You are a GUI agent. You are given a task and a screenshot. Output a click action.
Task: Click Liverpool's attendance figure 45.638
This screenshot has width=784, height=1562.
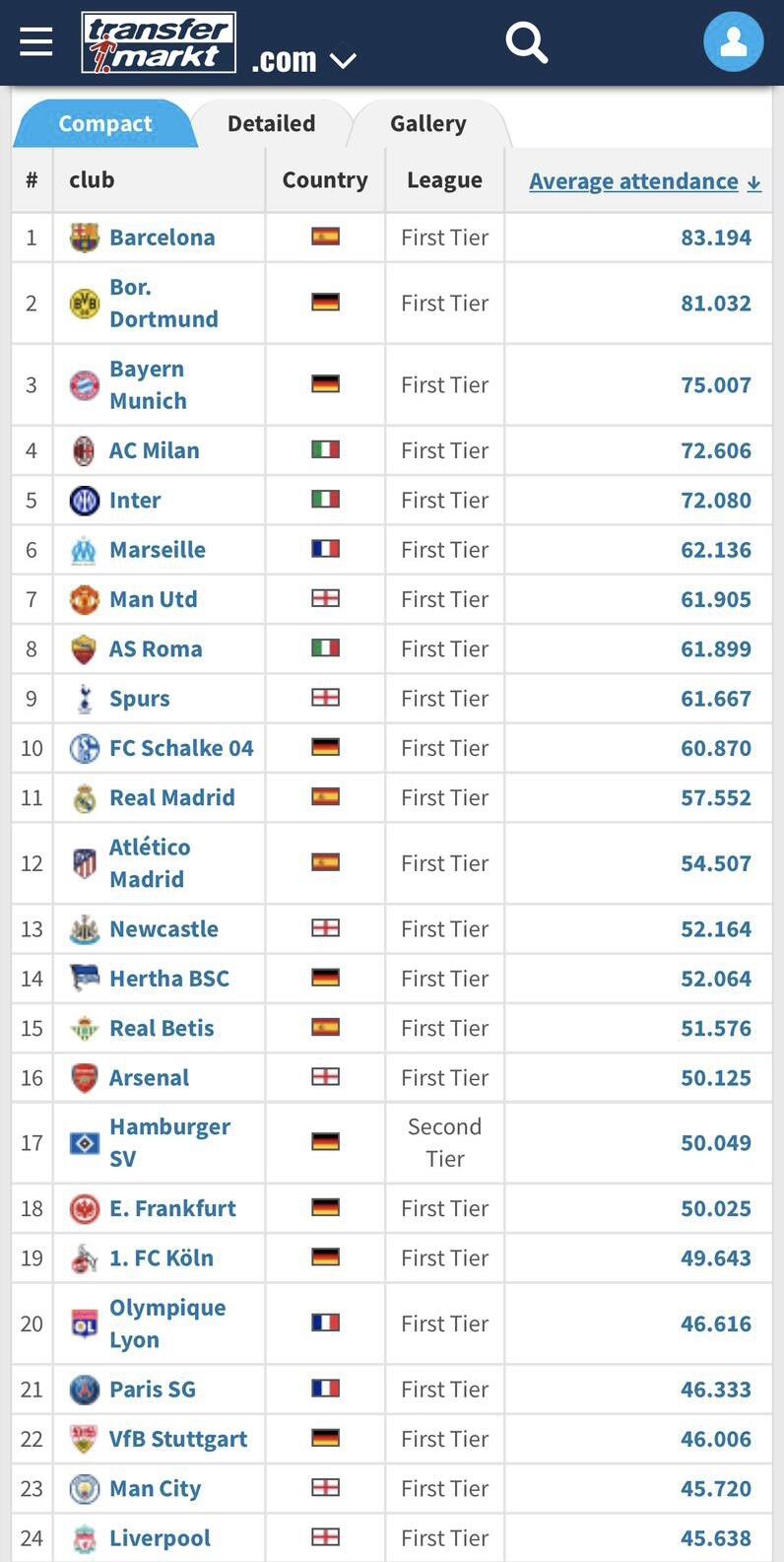tap(715, 1538)
